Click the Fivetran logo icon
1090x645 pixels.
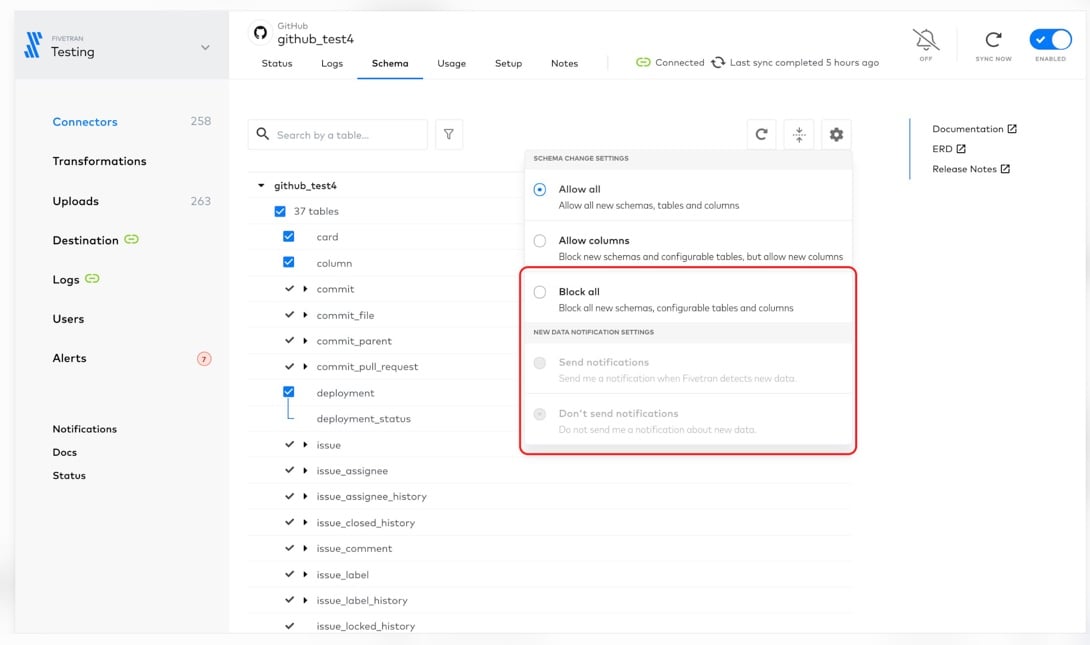(x=33, y=44)
